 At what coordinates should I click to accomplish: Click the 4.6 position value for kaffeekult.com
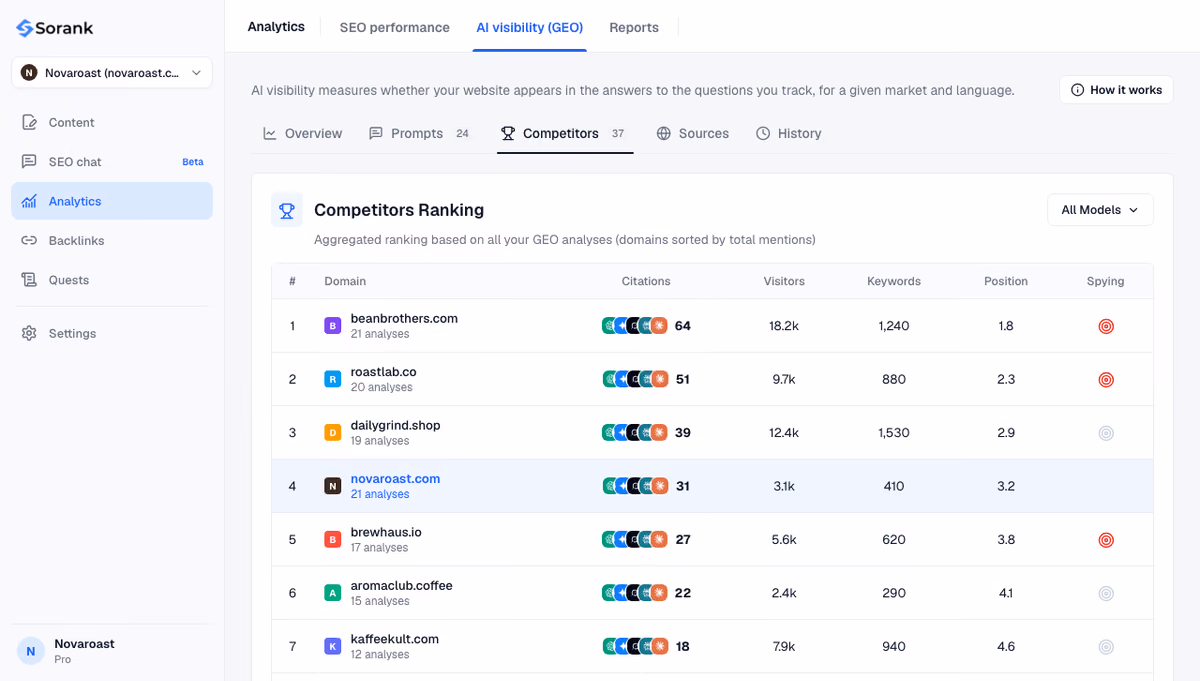pos(1006,647)
